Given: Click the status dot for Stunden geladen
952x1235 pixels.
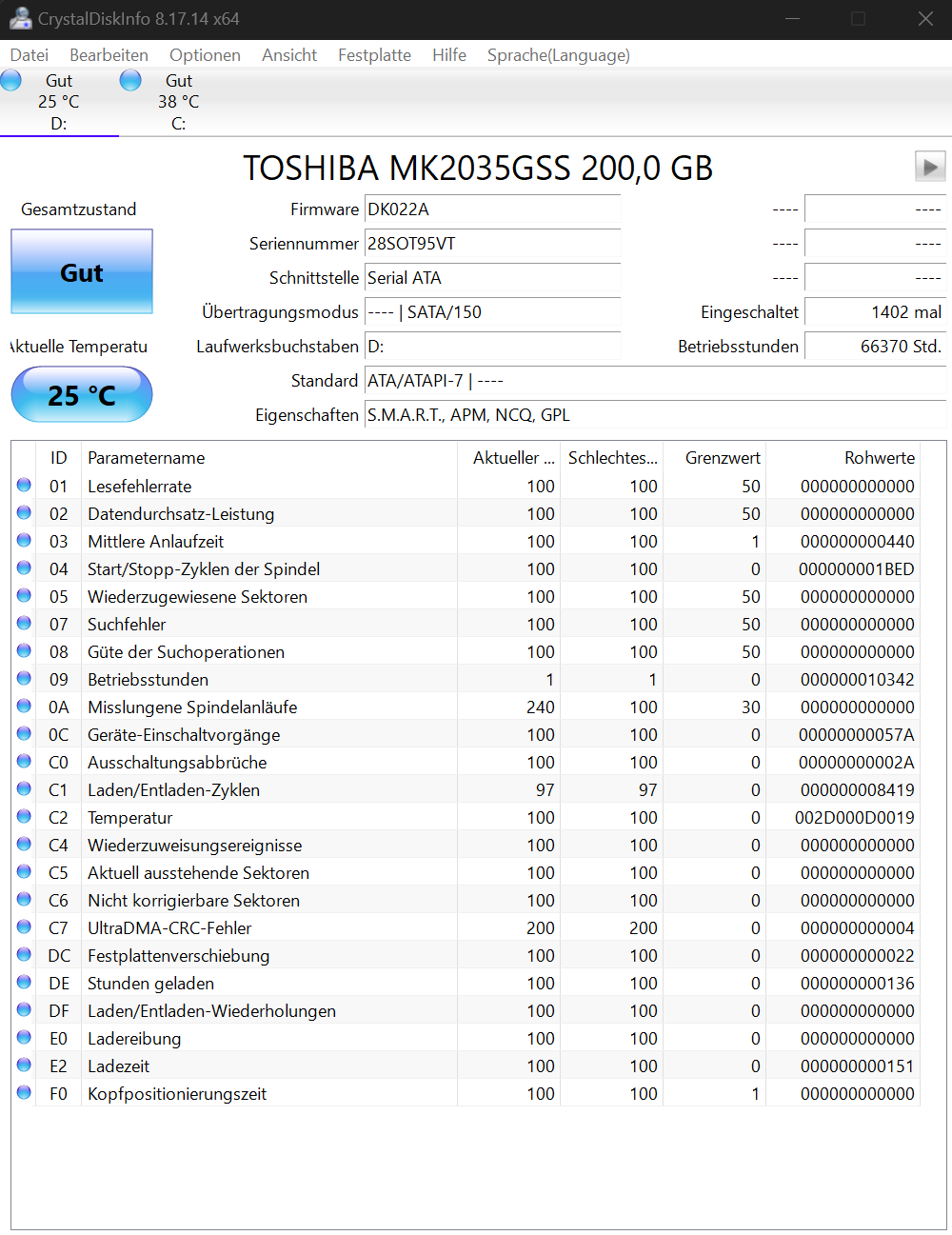Looking at the screenshot, I should coord(24,982).
